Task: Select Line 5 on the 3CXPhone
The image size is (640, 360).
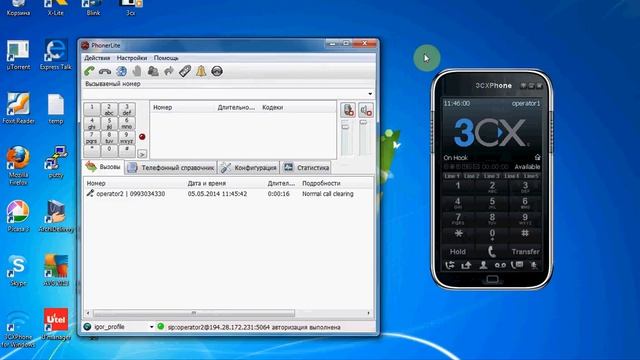Action: pyautogui.click(x=531, y=176)
